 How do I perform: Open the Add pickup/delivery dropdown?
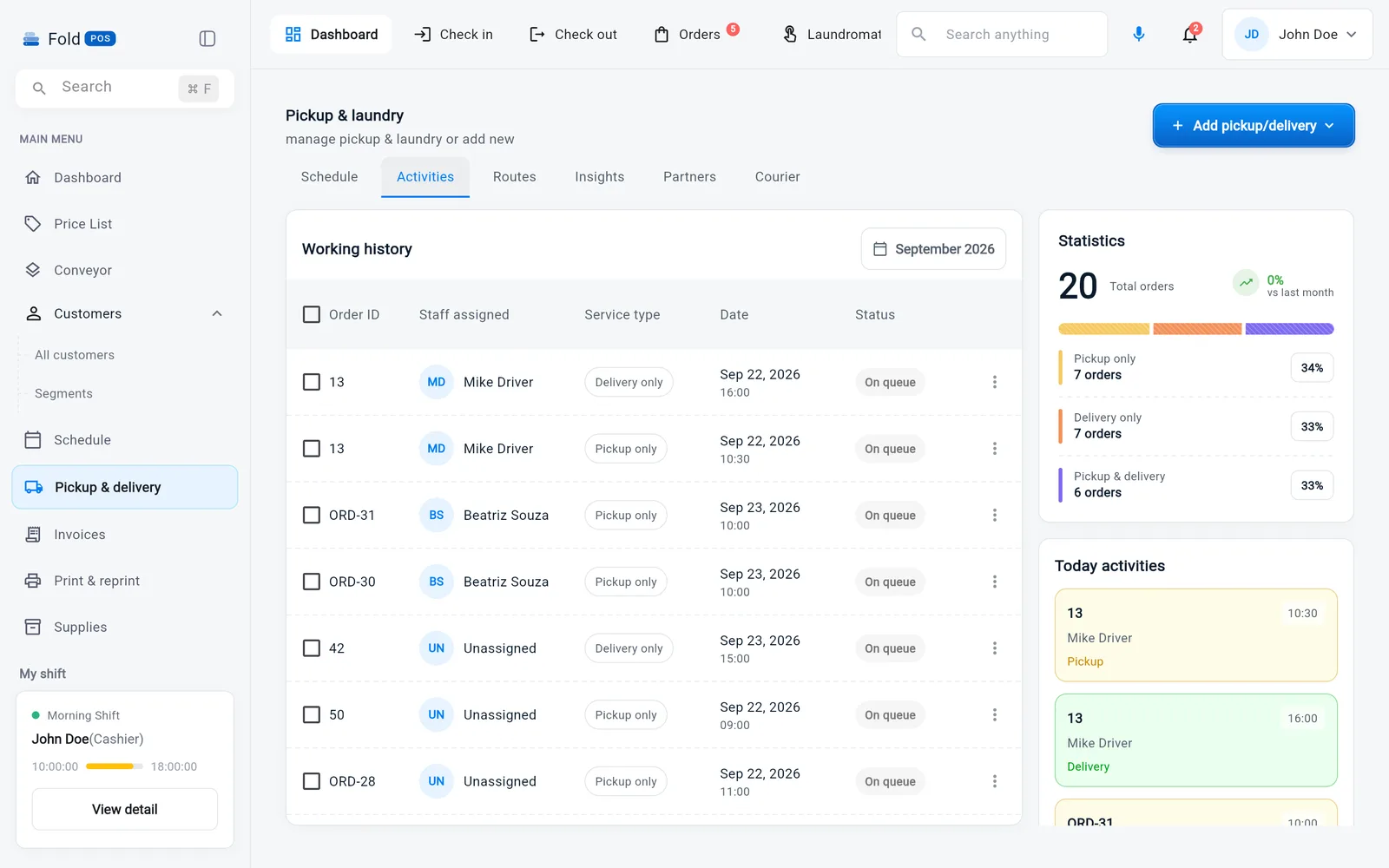point(1254,126)
